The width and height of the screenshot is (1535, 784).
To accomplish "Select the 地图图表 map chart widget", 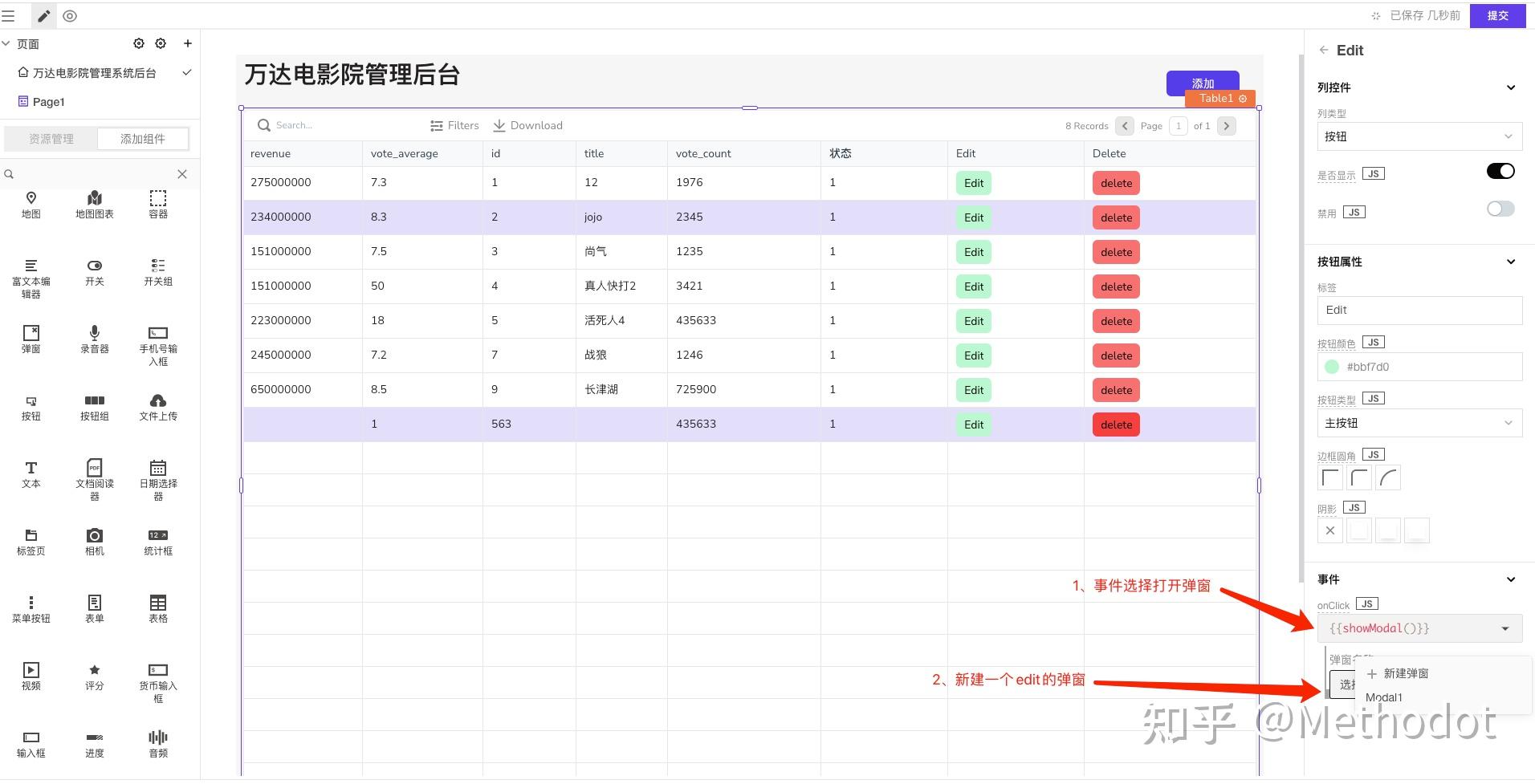I will click(x=95, y=205).
